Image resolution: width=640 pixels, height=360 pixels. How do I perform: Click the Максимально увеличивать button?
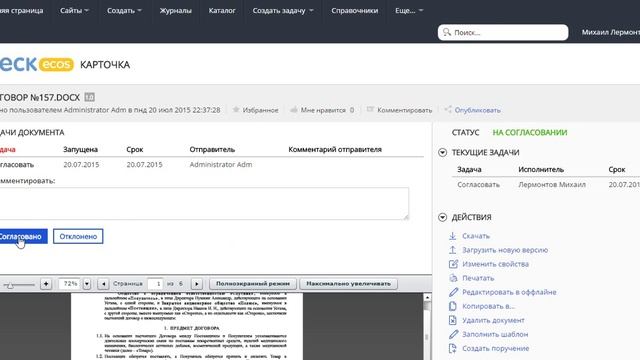[x=349, y=283]
